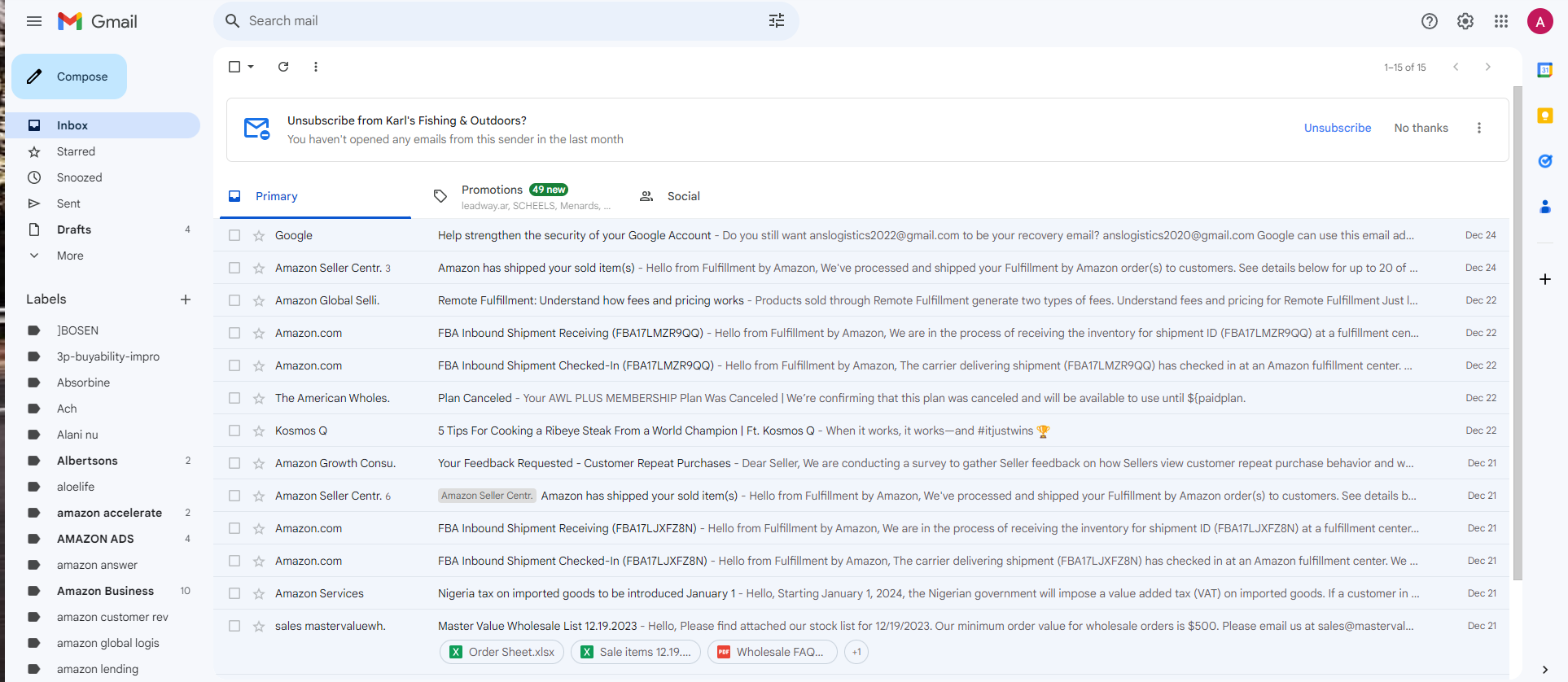
Task: Open the Nigeria tax on imported goods email
Action: point(861,593)
